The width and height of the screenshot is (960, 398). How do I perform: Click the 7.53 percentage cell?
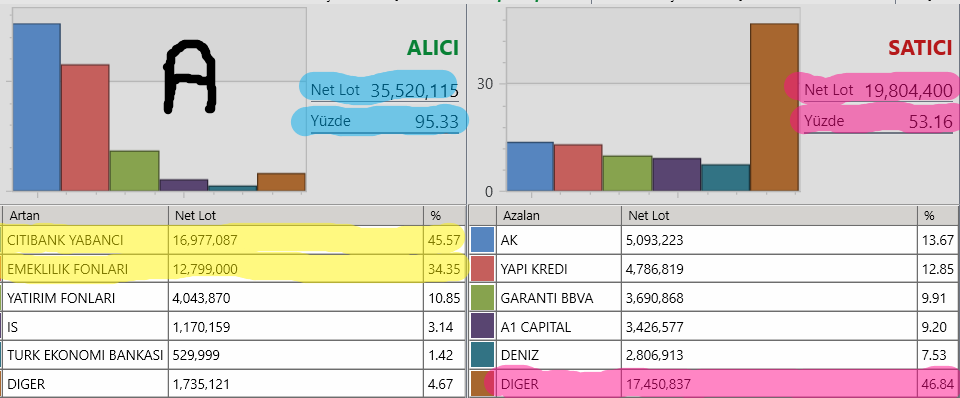tap(938, 355)
